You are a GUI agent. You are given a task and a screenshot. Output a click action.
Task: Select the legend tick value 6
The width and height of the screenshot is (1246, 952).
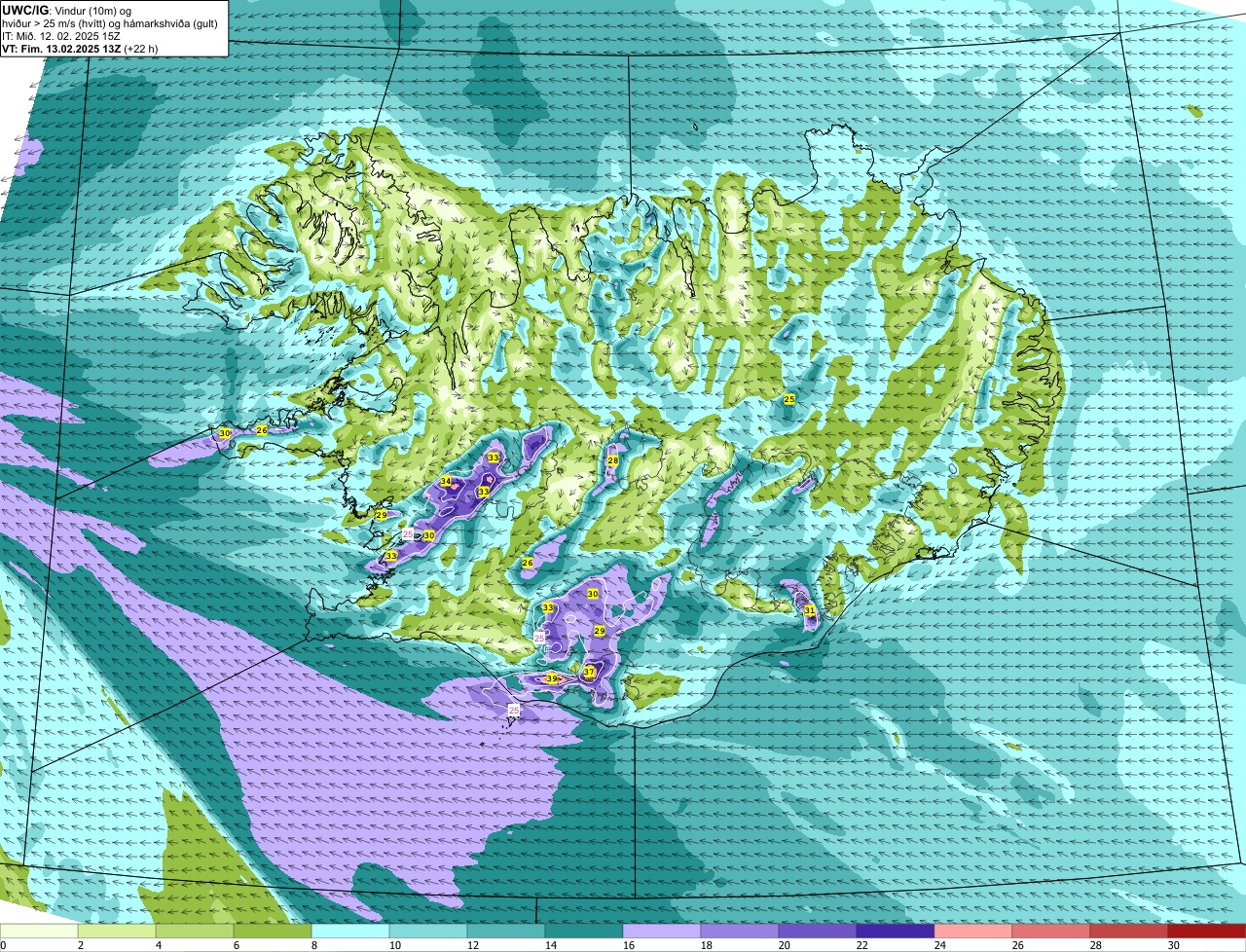click(x=236, y=945)
